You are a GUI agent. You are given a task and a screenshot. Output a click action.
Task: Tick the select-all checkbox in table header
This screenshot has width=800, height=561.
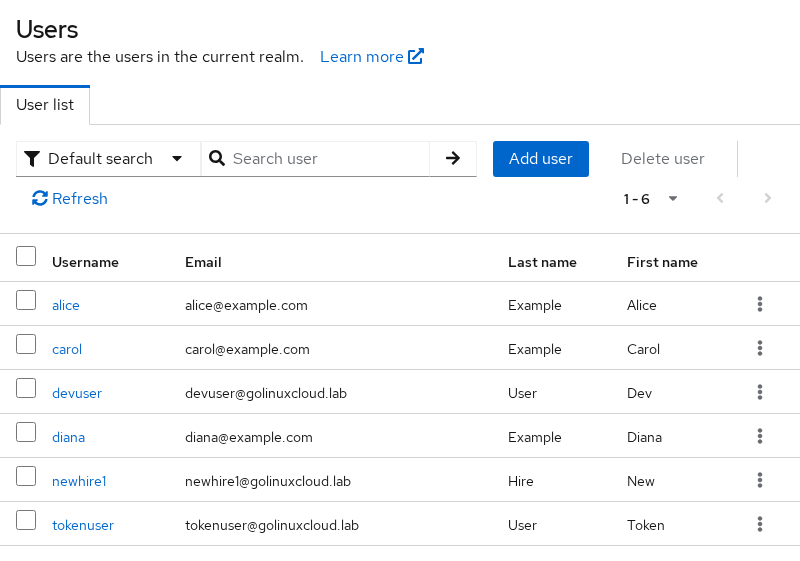point(26,256)
